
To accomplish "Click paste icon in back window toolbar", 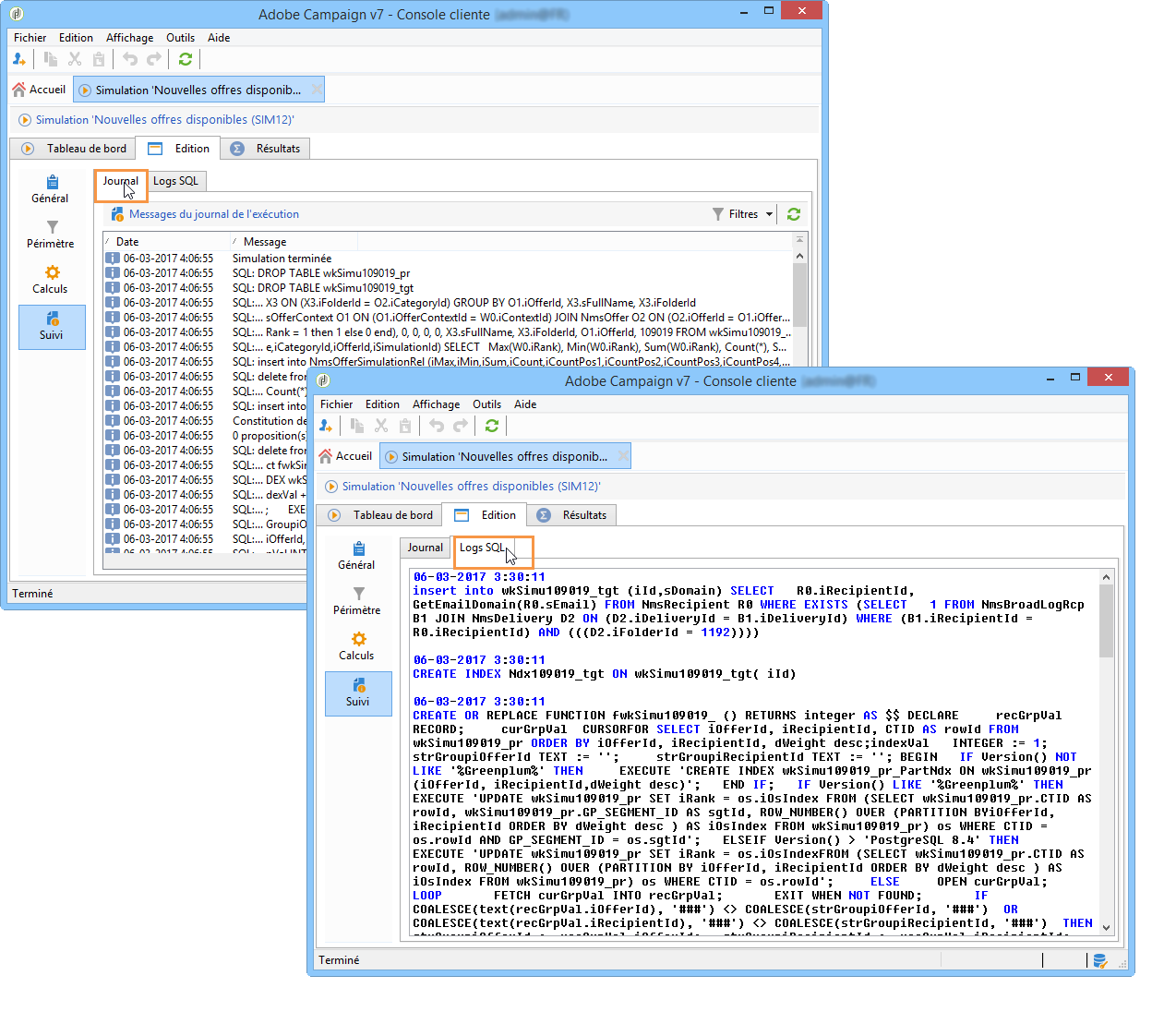I will (99, 59).
